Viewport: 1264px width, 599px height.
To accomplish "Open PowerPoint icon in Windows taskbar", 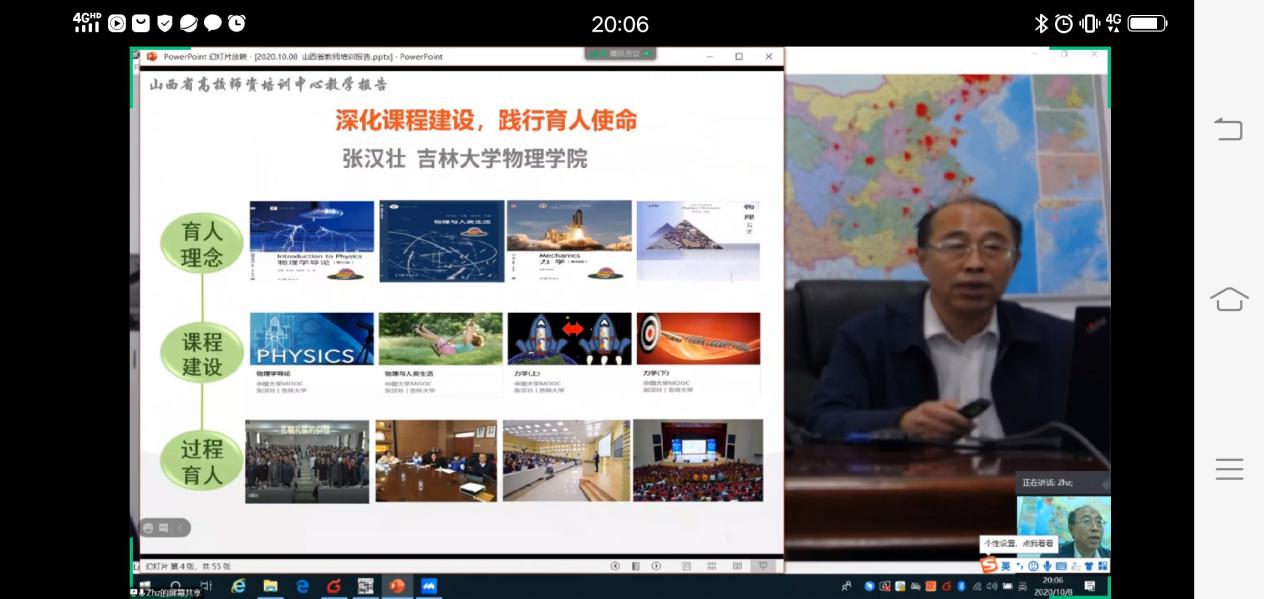I will pos(397,586).
